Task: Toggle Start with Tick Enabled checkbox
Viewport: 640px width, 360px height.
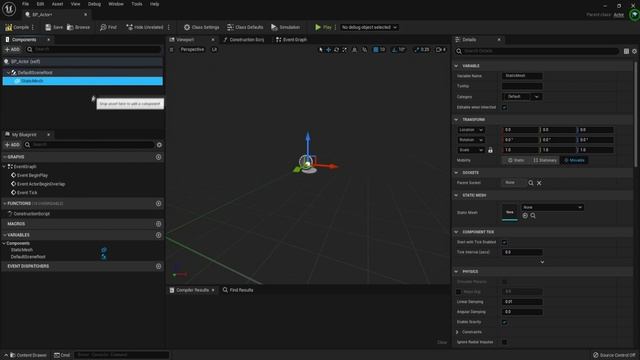Action: point(504,242)
